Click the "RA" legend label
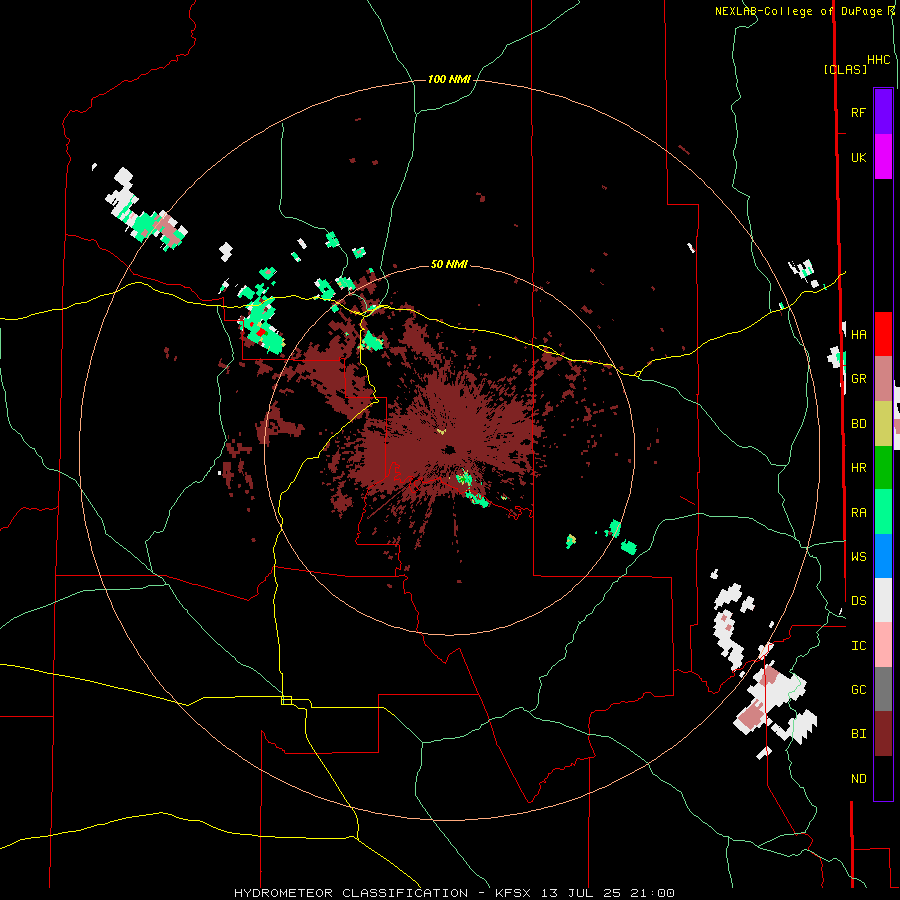The image size is (900, 900). pos(859,513)
